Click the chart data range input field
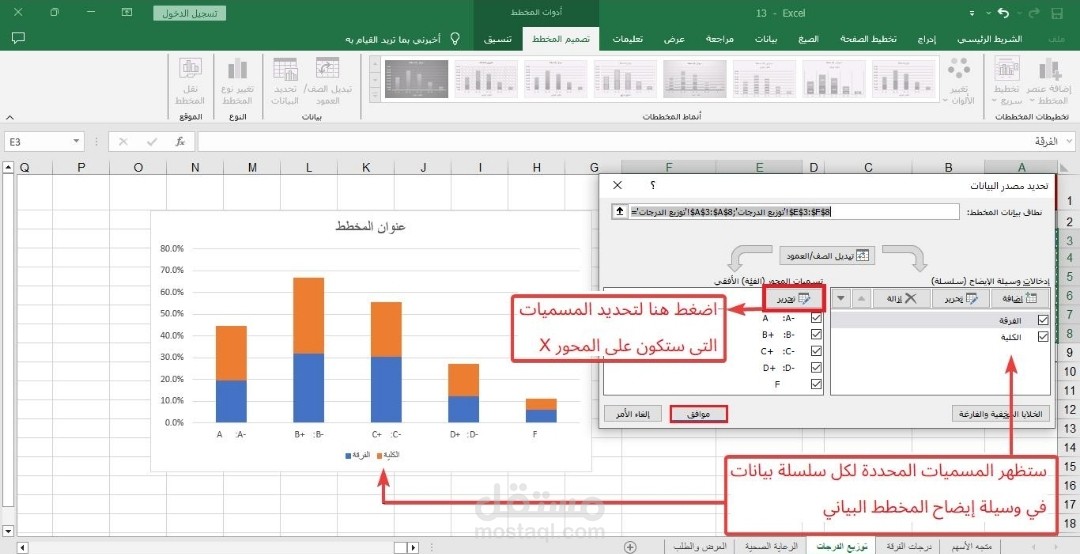Screen dimensions: 1080x554 [x=795, y=212]
